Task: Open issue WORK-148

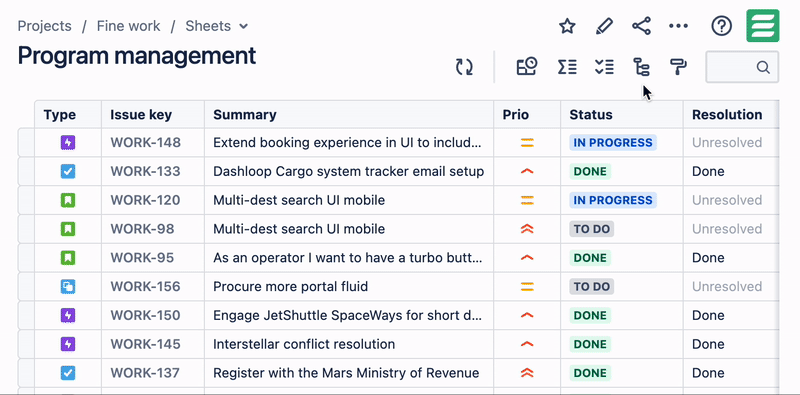Action: [145, 142]
